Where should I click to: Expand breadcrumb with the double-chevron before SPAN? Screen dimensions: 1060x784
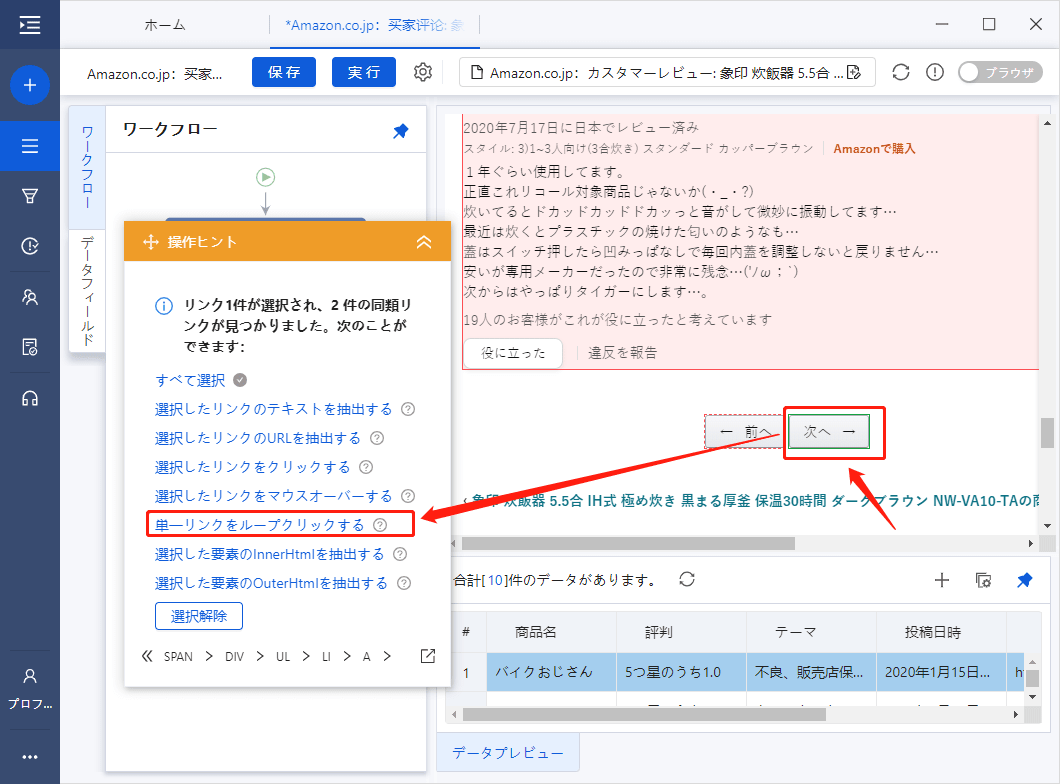tap(147, 656)
